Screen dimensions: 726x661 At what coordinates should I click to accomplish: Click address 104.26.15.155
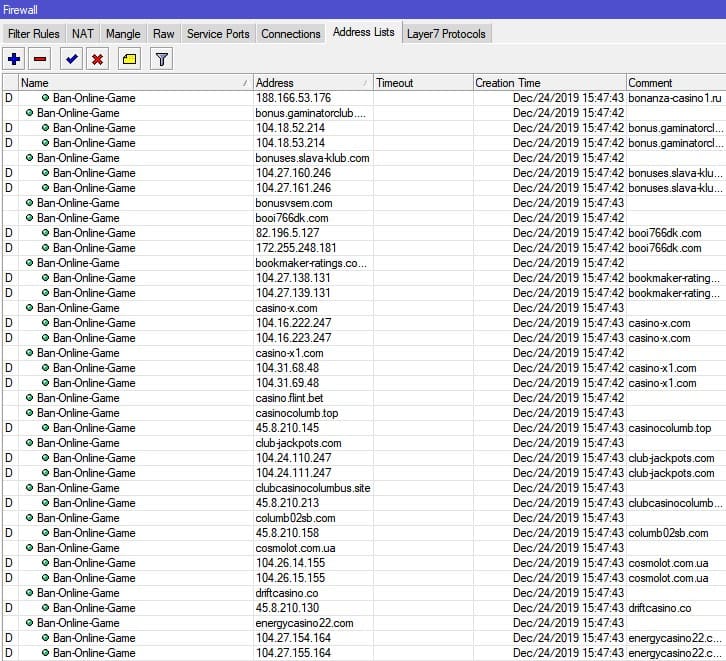pos(290,578)
